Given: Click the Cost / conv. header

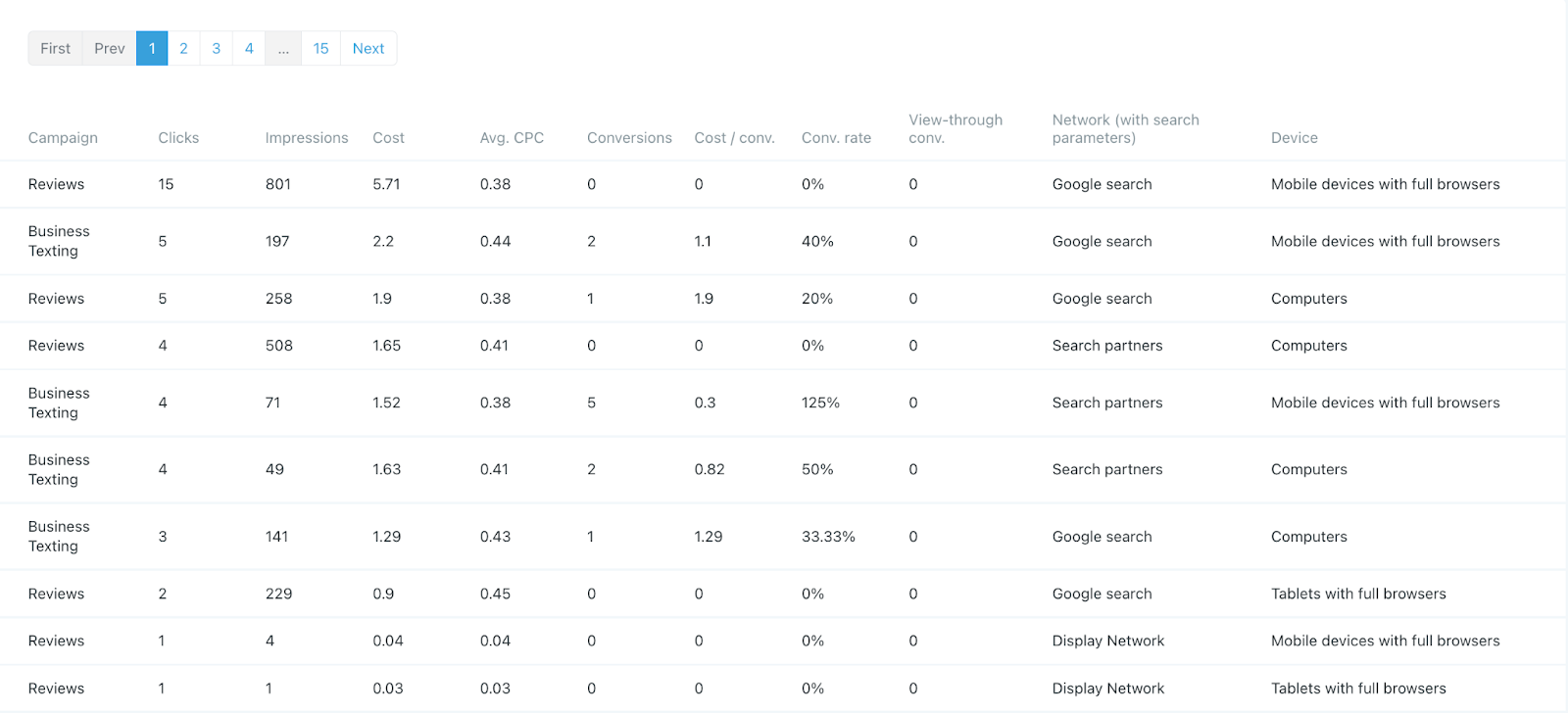Looking at the screenshot, I should tap(734, 138).
